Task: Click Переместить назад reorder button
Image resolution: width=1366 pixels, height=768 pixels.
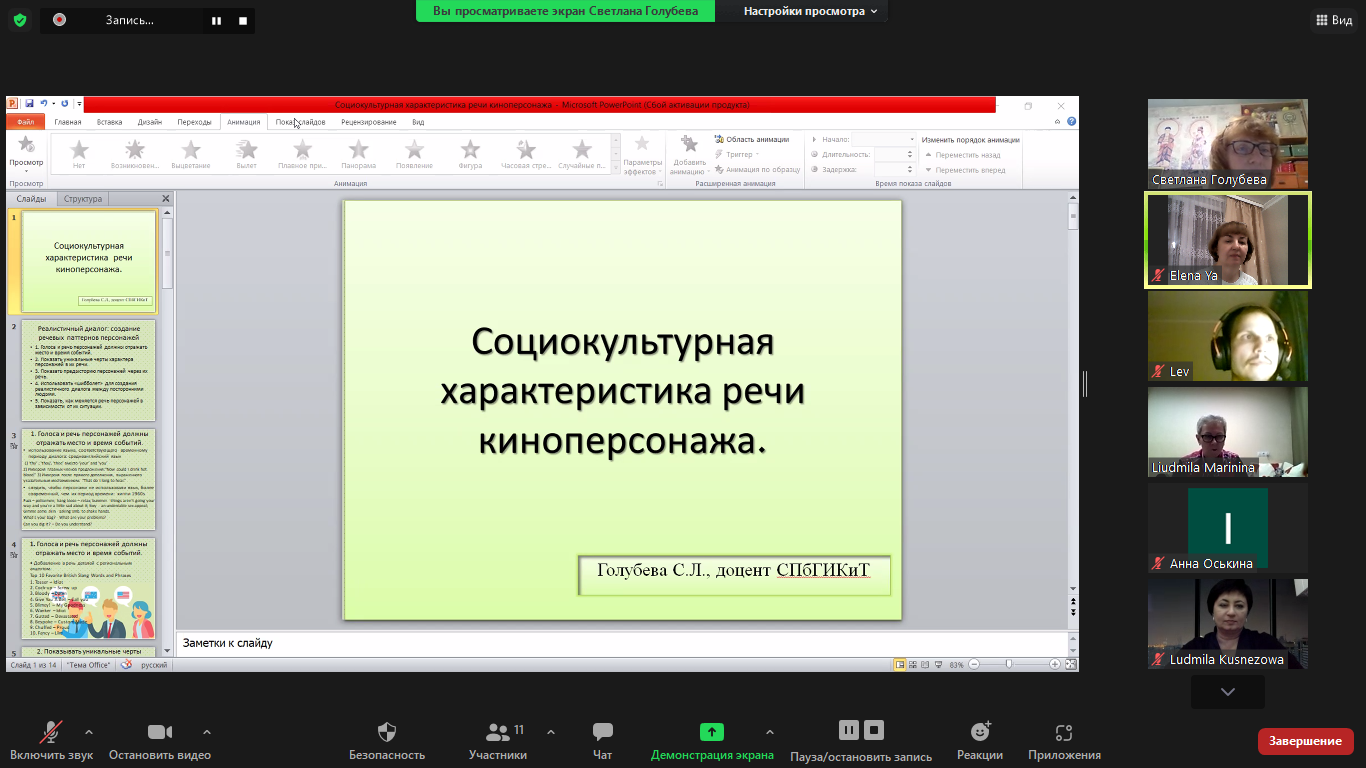Action: coord(961,155)
